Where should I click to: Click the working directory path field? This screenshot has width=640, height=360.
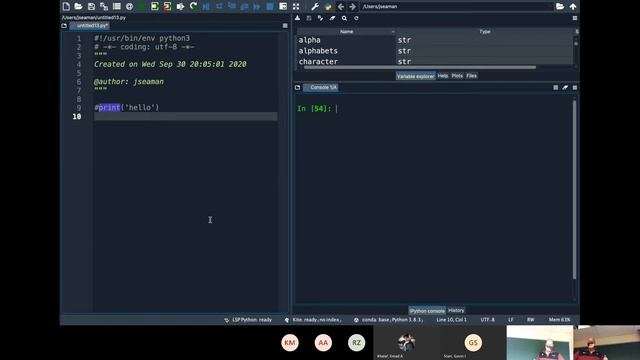[456, 7]
